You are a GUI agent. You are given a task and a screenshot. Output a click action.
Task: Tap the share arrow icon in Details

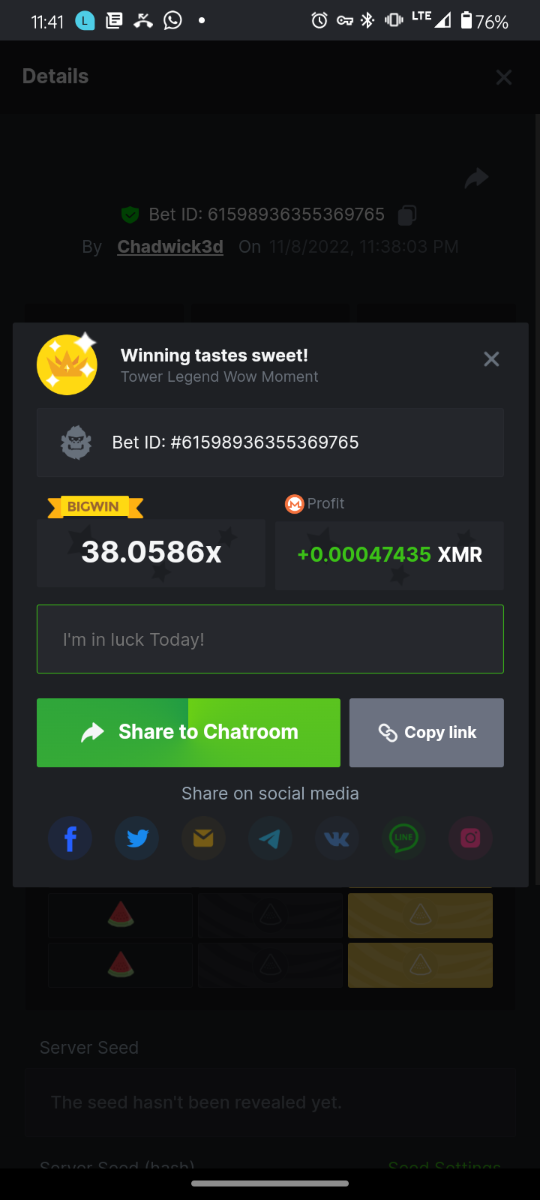[477, 178]
